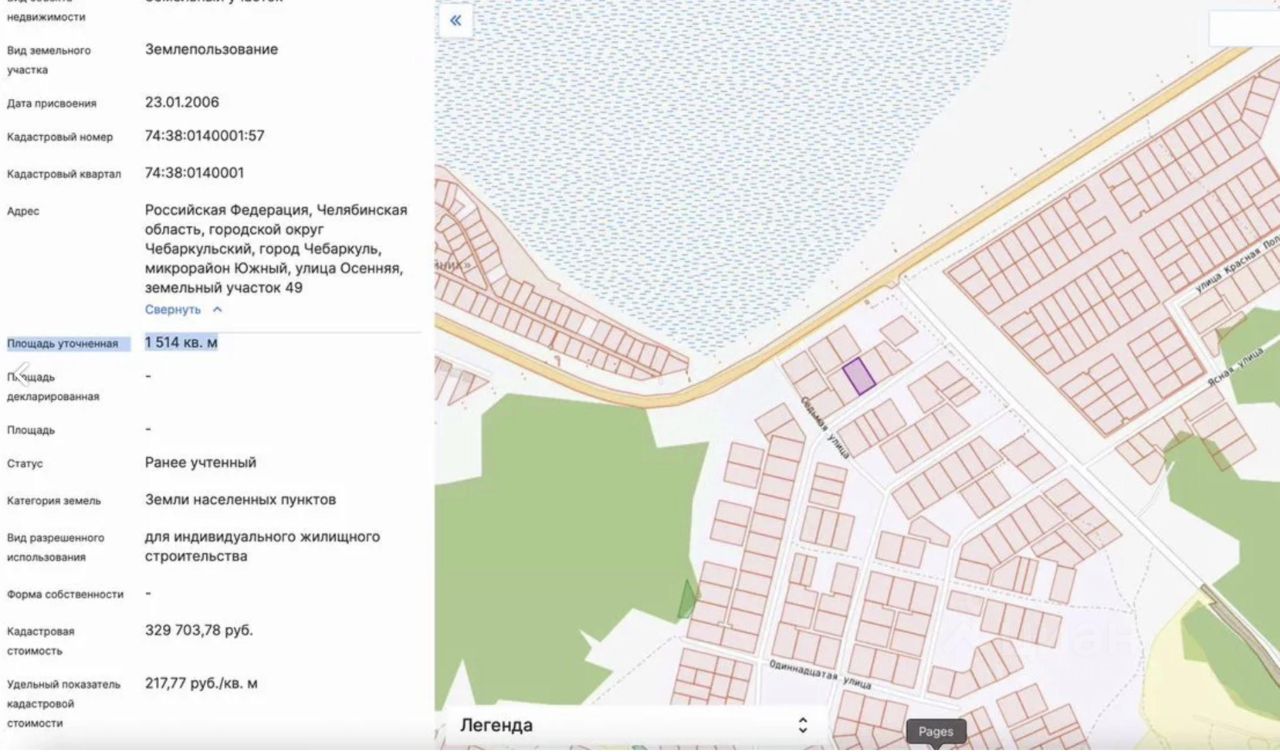
Task: Select the cadastral value '329 703,78 руб.'
Action: 199,631
